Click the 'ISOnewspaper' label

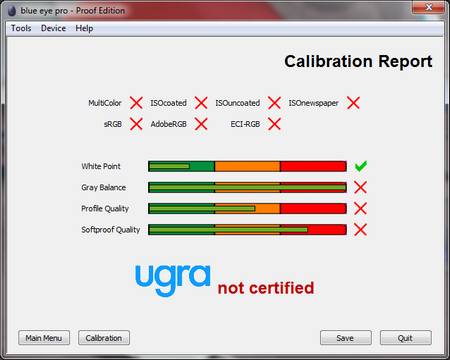coord(314,103)
